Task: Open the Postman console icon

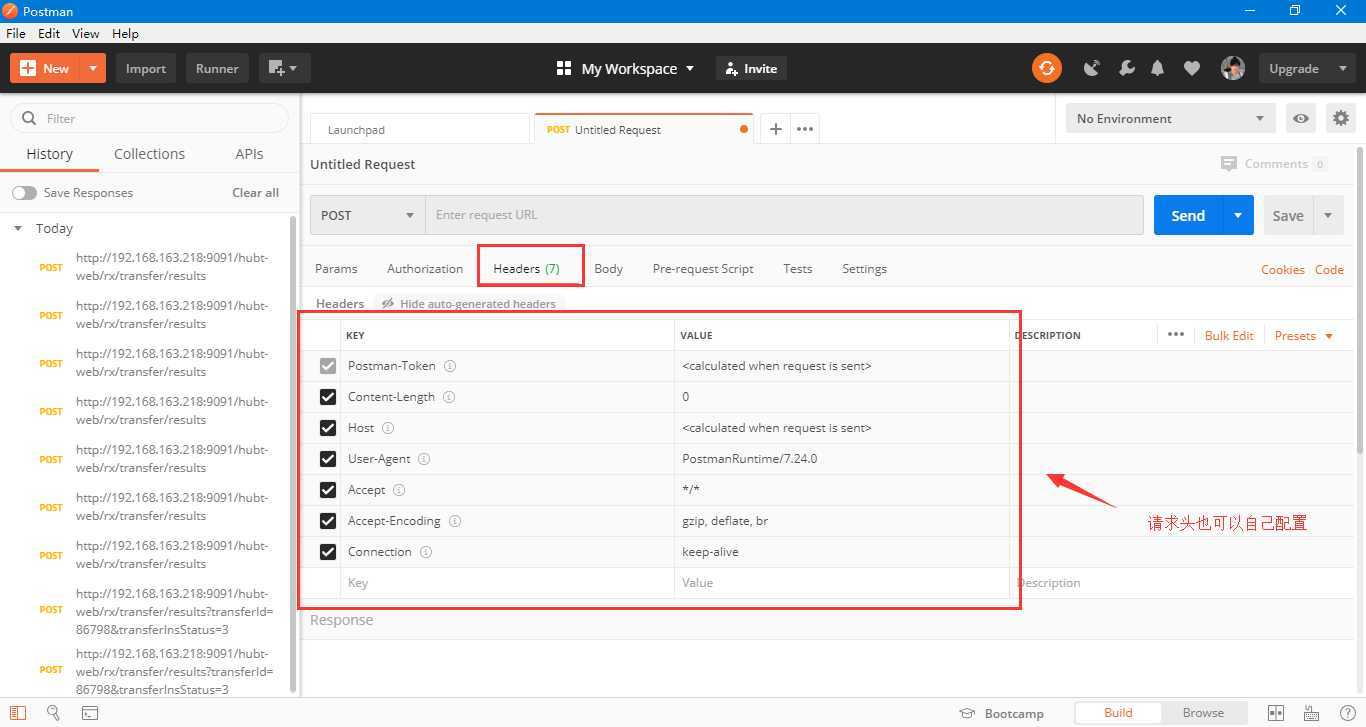Action: 90,713
